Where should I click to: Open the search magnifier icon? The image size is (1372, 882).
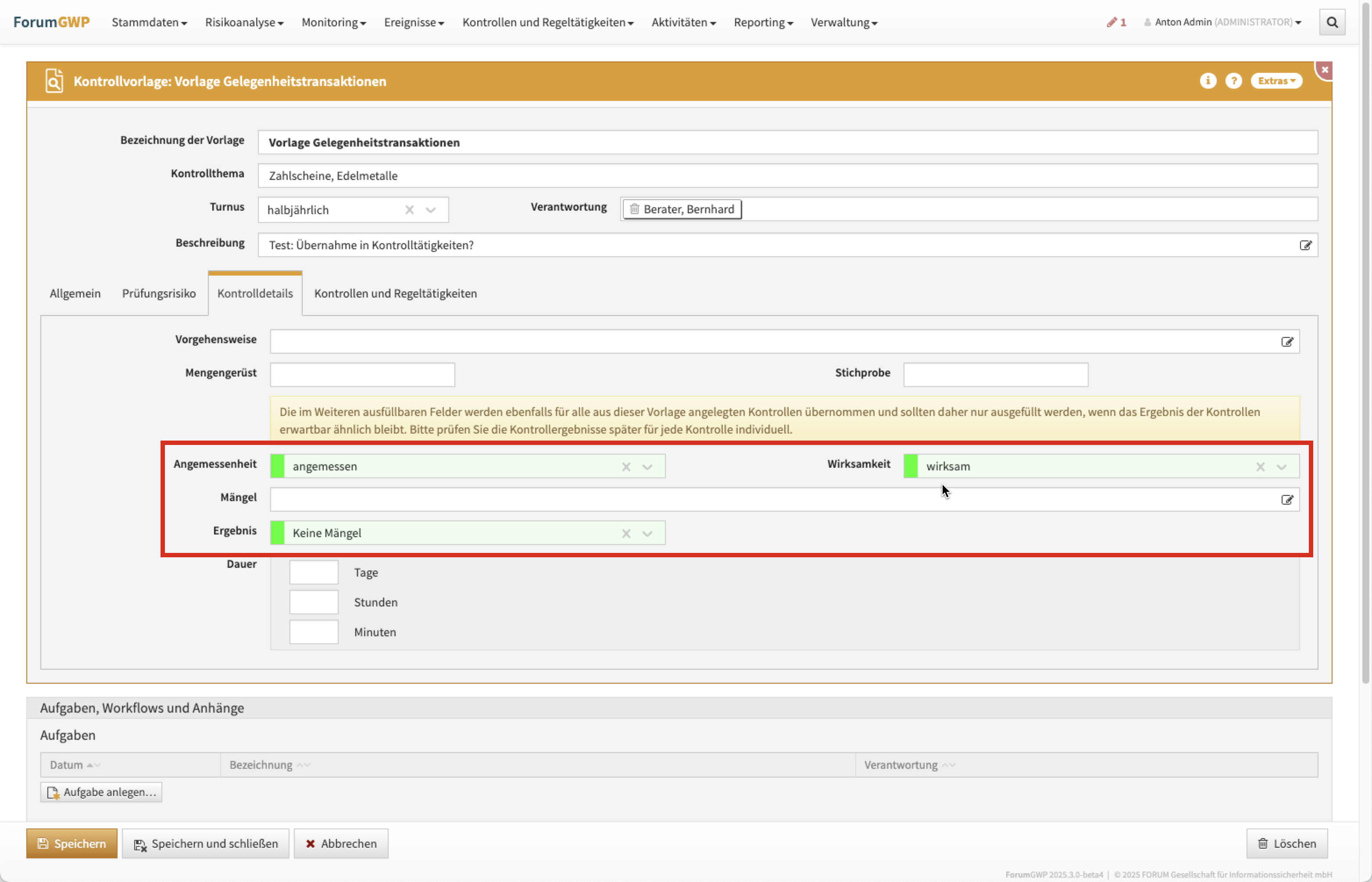pyautogui.click(x=1332, y=22)
